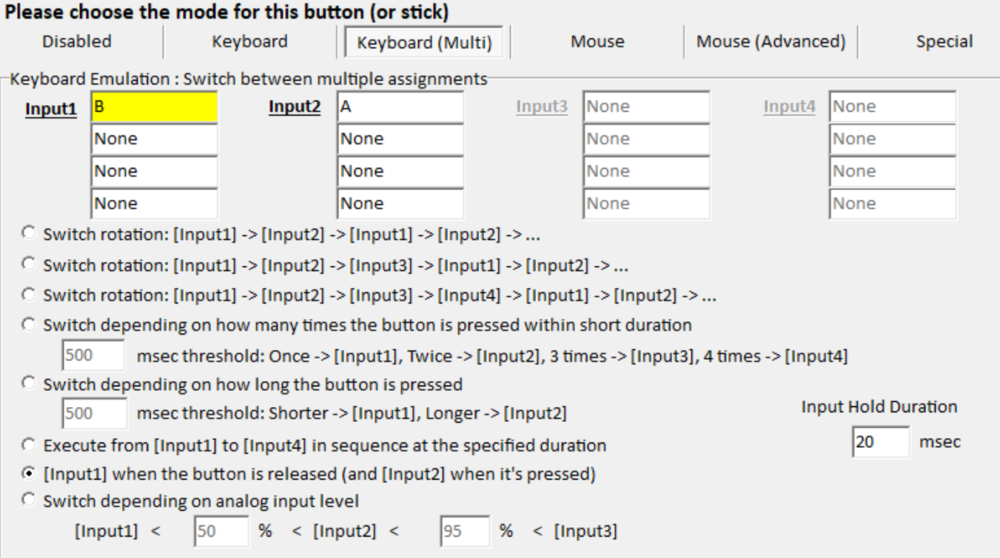Click the Input1 label heading

pyautogui.click(x=51, y=109)
